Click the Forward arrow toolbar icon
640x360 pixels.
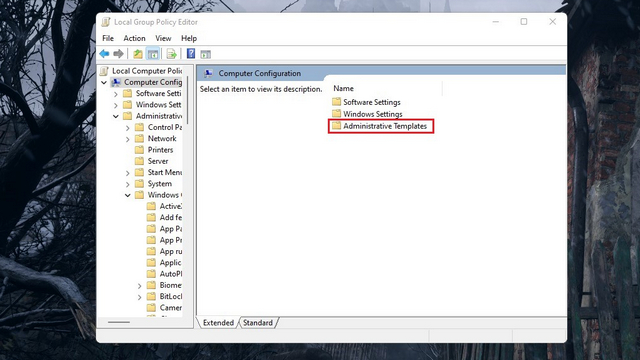click(118, 53)
